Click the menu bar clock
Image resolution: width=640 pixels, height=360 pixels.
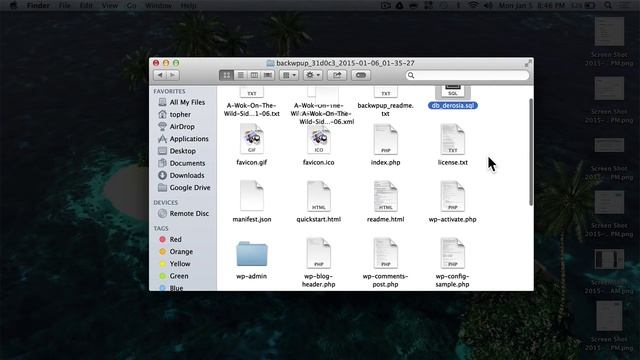click(x=531, y=5)
